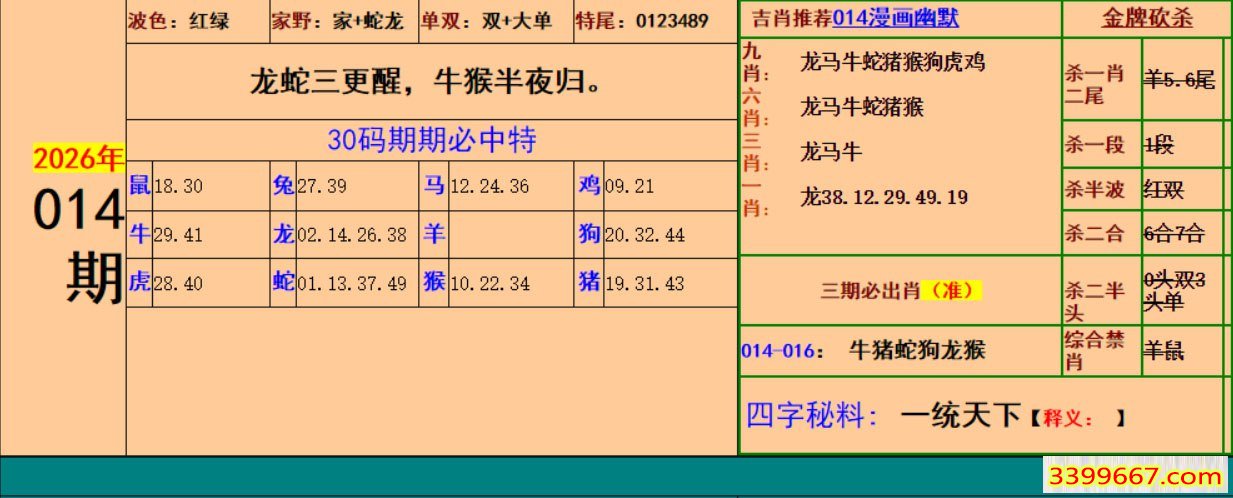Image resolution: width=1233 pixels, height=498 pixels.
Task: Select the 30码期期必中特 heading
Action: coord(431,140)
